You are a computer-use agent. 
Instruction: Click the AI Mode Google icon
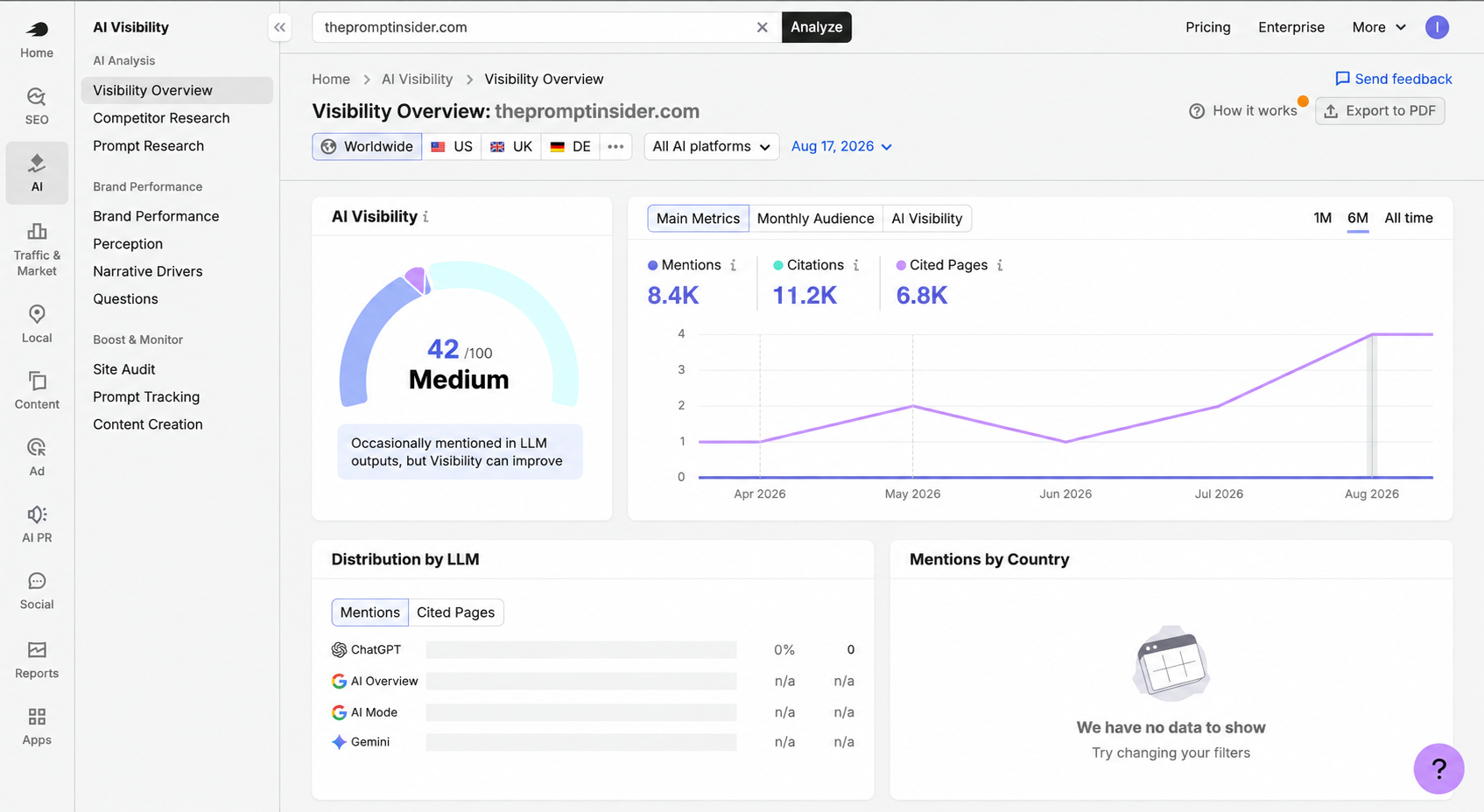[339, 712]
